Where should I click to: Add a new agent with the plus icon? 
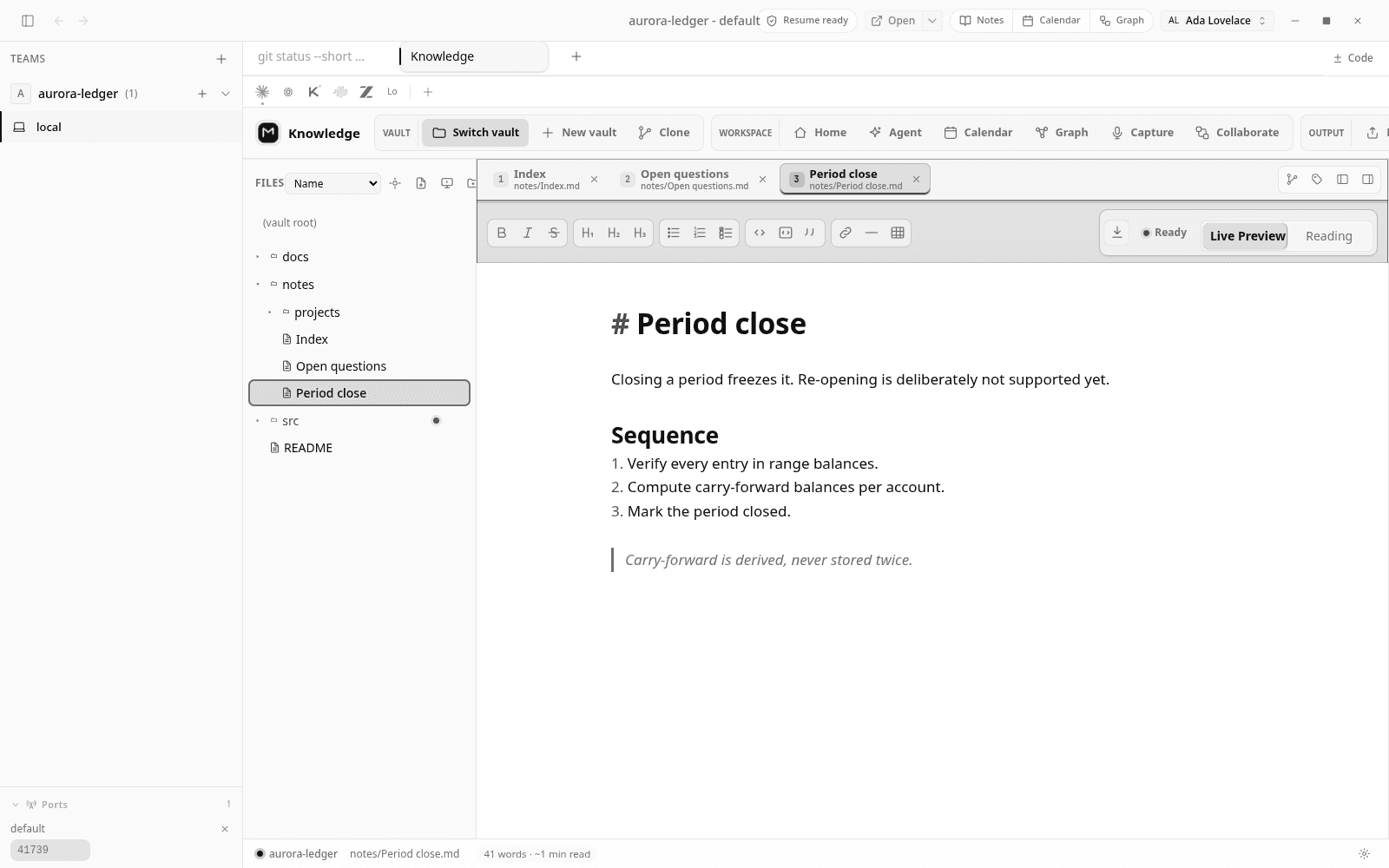click(x=427, y=92)
